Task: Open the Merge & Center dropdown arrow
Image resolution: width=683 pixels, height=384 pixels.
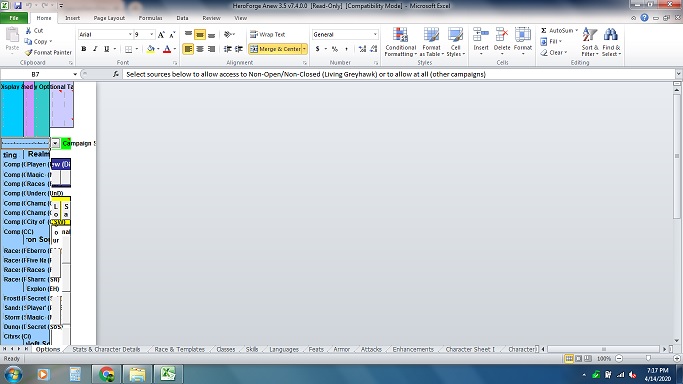Action: pos(304,49)
